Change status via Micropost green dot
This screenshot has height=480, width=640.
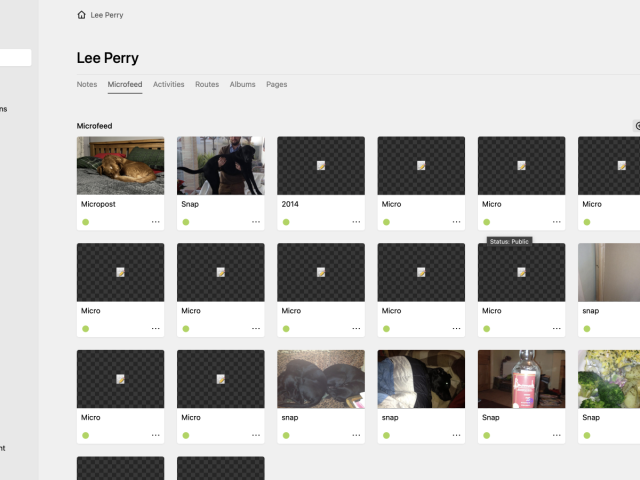point(85,222)
